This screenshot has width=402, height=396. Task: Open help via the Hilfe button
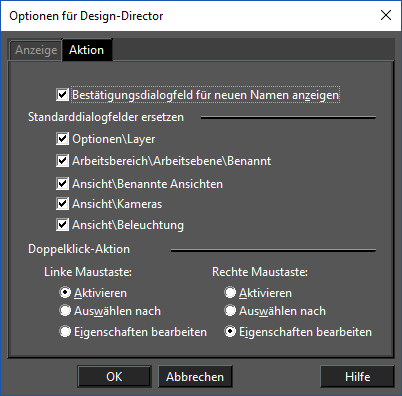pos(357,377)
